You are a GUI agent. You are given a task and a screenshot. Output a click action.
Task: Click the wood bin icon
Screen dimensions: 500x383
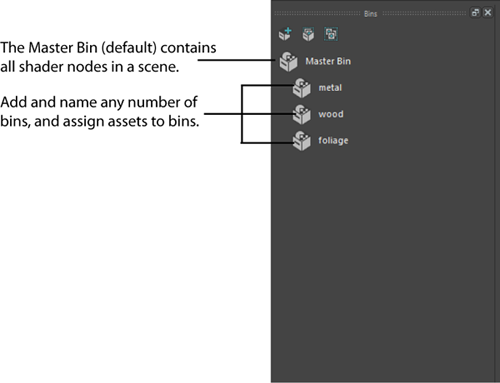(302, 114)
